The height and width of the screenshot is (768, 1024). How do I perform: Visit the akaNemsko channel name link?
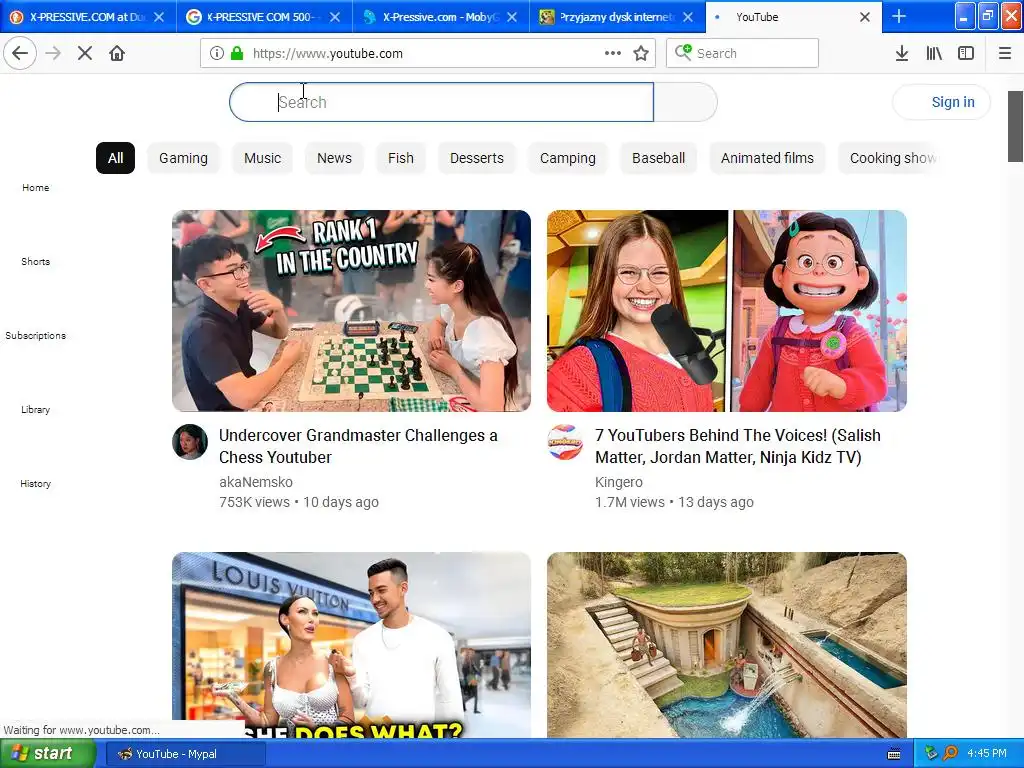[256, 482]
